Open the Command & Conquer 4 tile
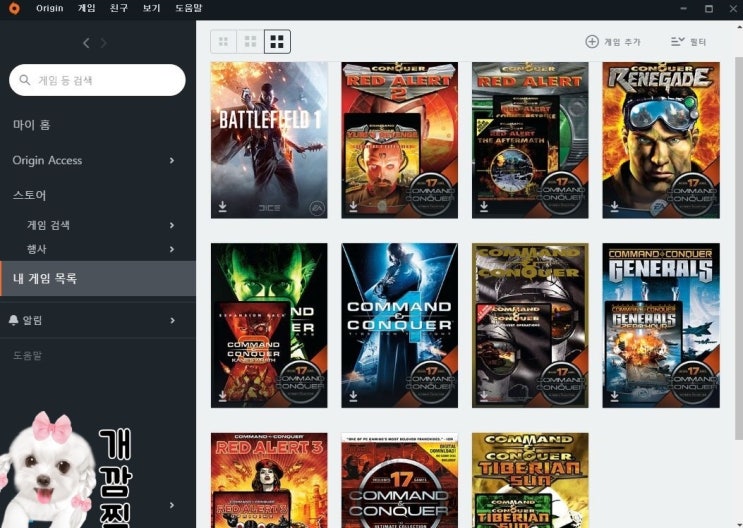 [x=399, y=325]
